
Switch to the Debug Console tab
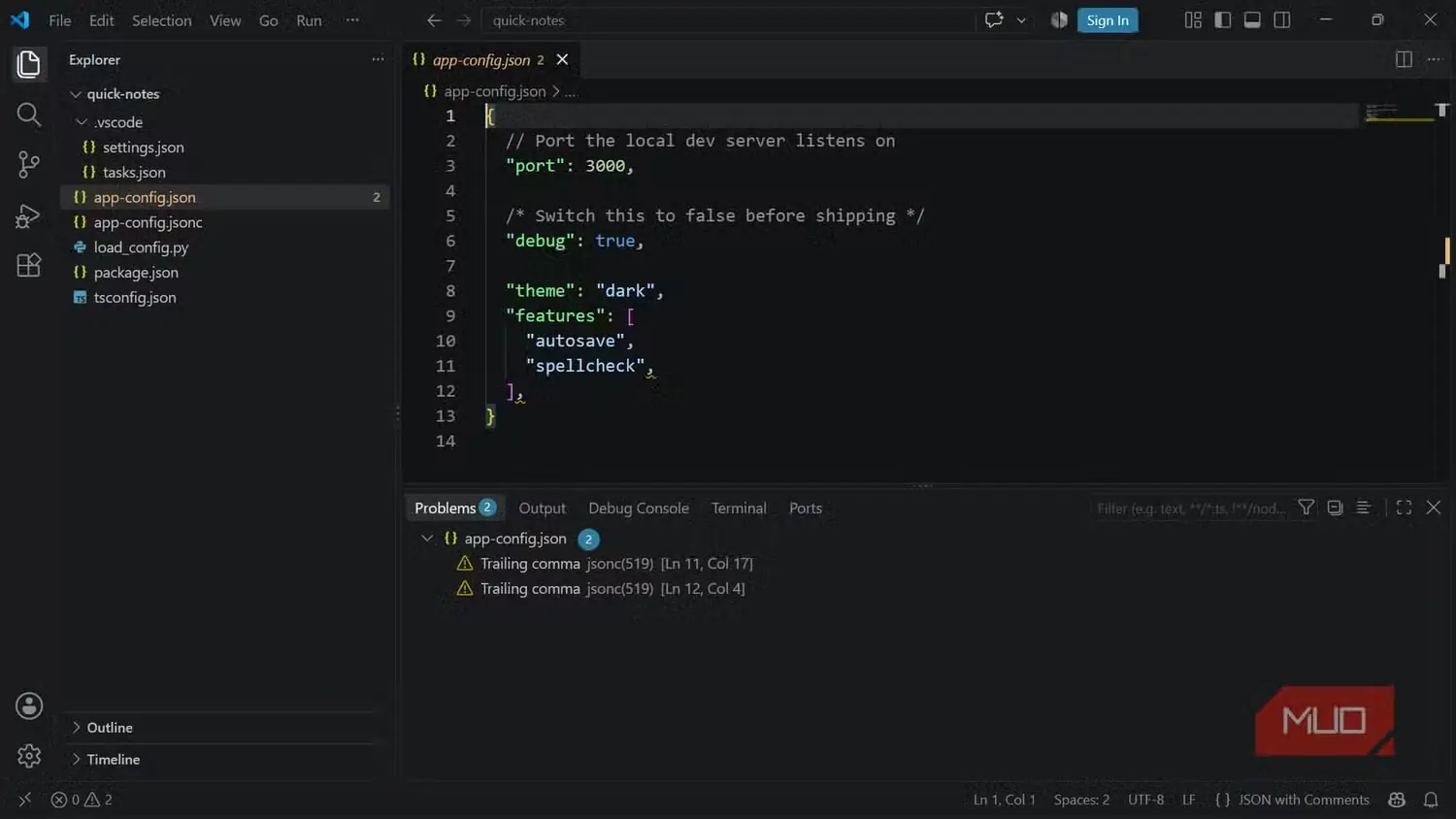click(639, 508)
